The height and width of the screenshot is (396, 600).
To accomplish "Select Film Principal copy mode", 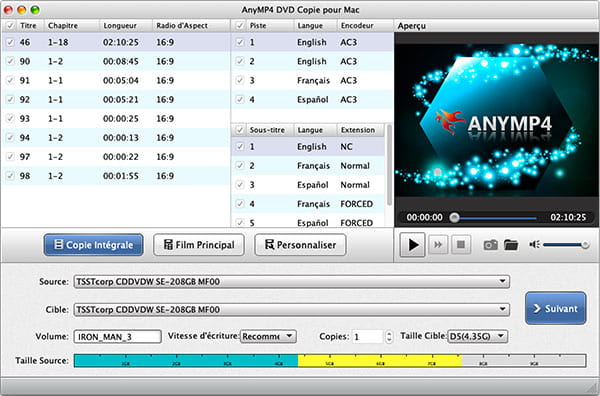I will (199, 245).
